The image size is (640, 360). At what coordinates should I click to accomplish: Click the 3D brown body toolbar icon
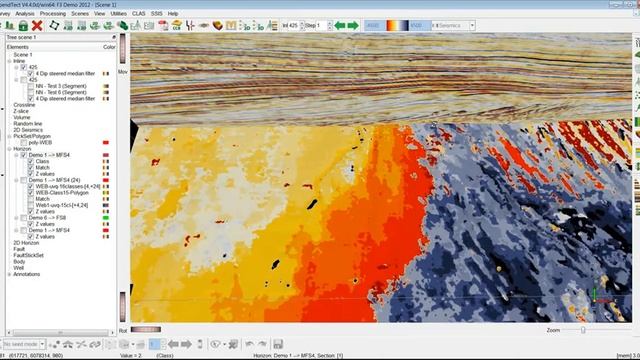click(218, 26)
